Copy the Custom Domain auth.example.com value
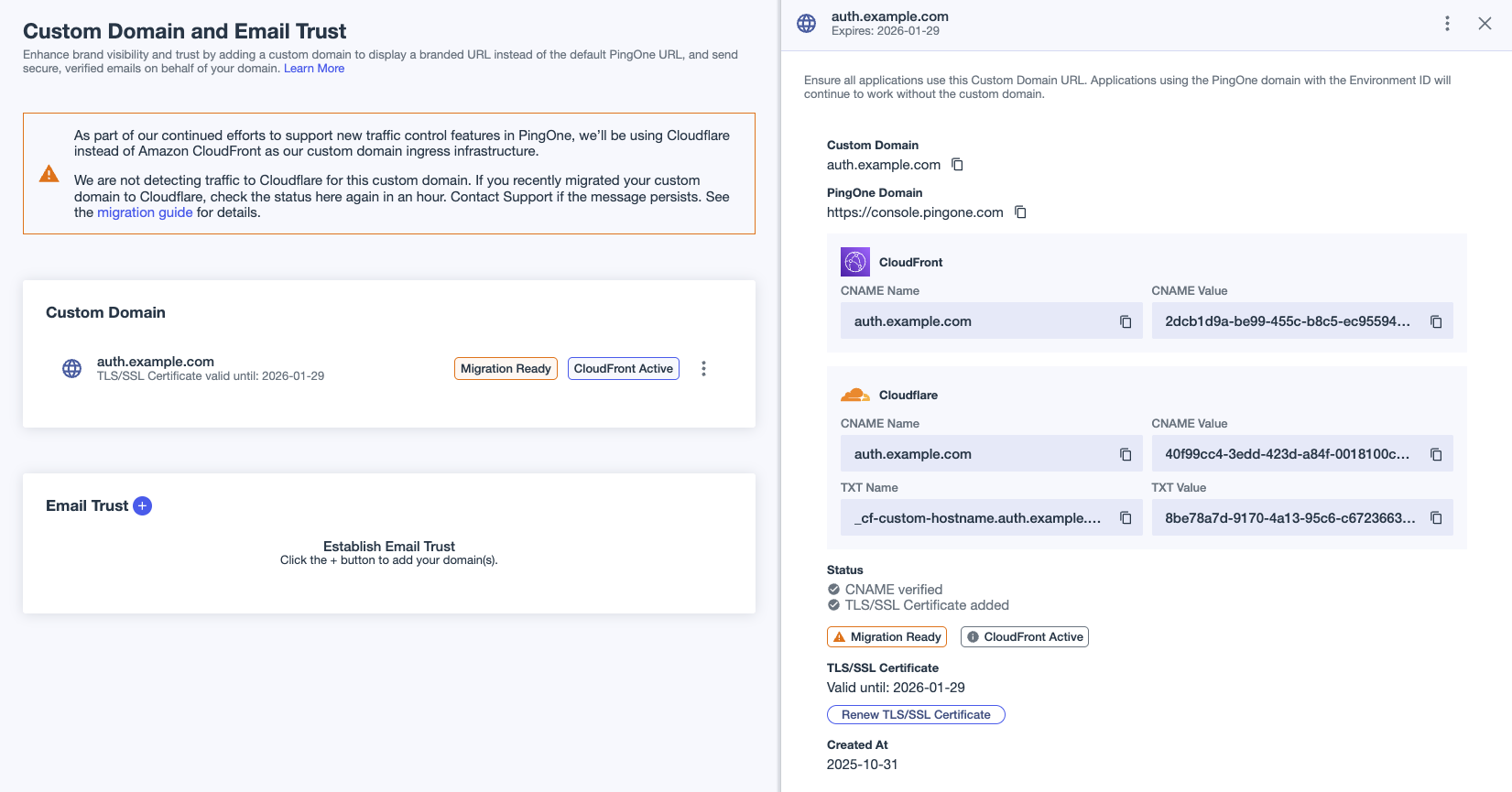 pyautogui.click(x=957, y=165)
